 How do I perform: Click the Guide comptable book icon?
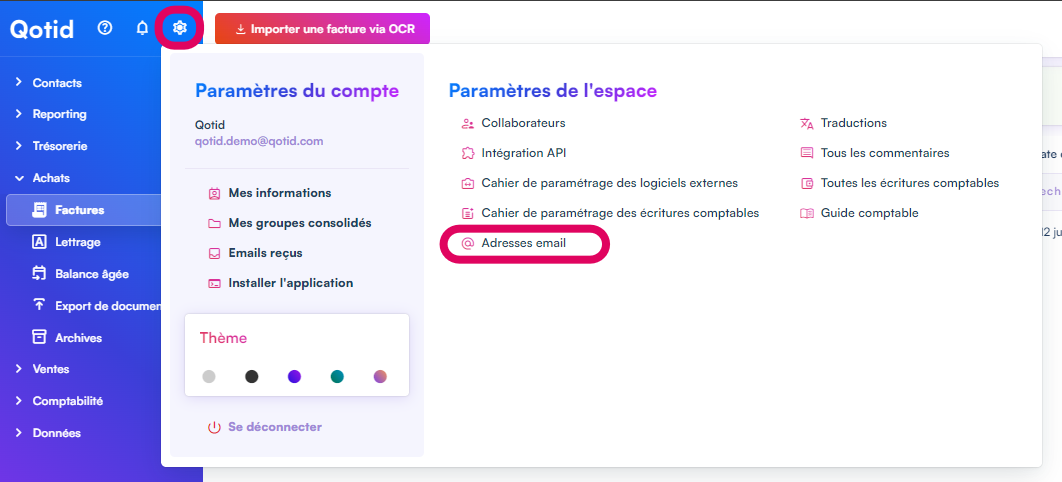(807, 213)
